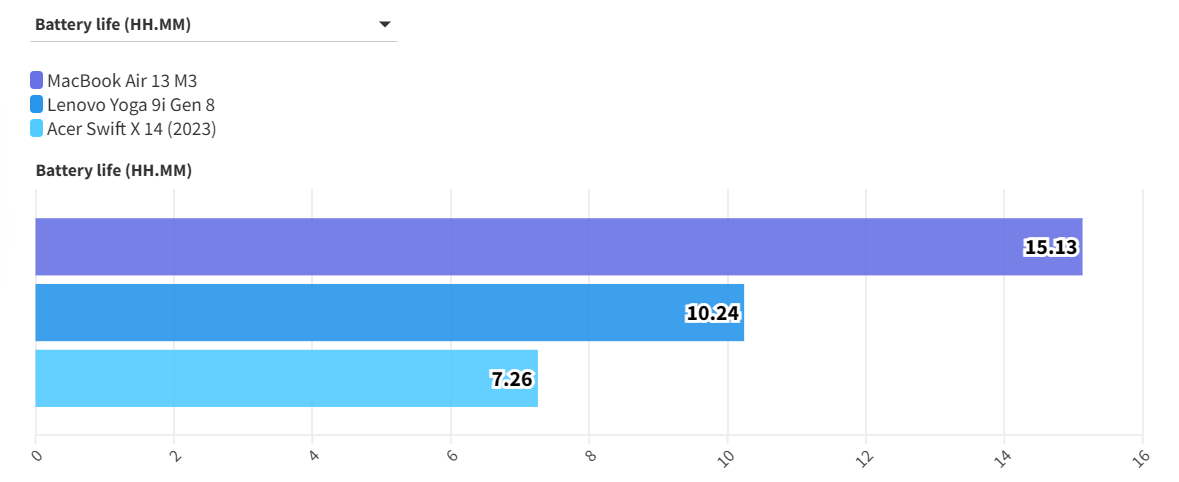Click the 4 axis tick label
1179x482 pixels.
click(x=313, y=456)
